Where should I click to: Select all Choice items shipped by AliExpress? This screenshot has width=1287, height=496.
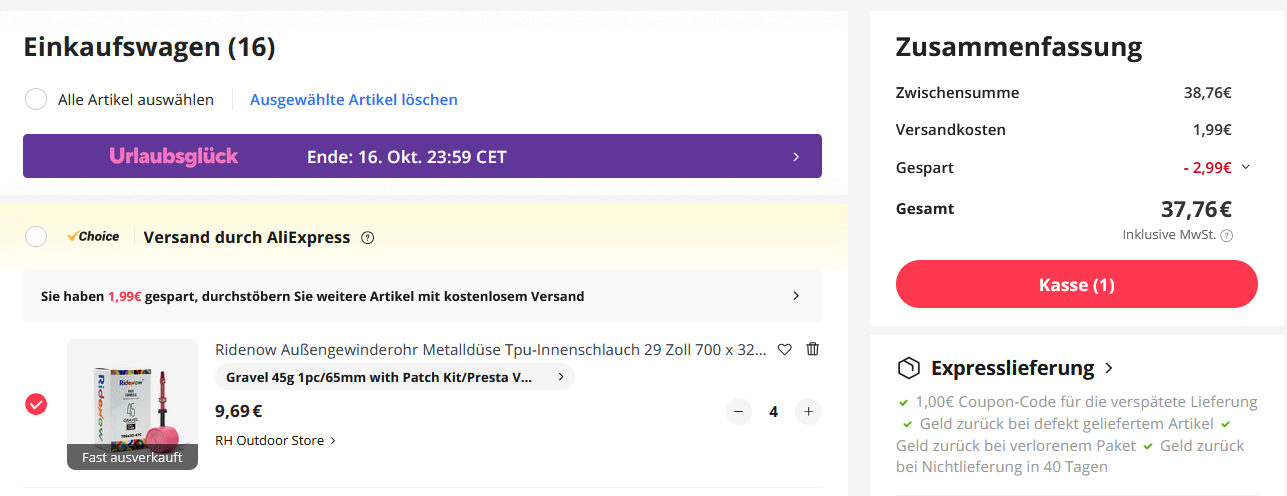(36, 237)
